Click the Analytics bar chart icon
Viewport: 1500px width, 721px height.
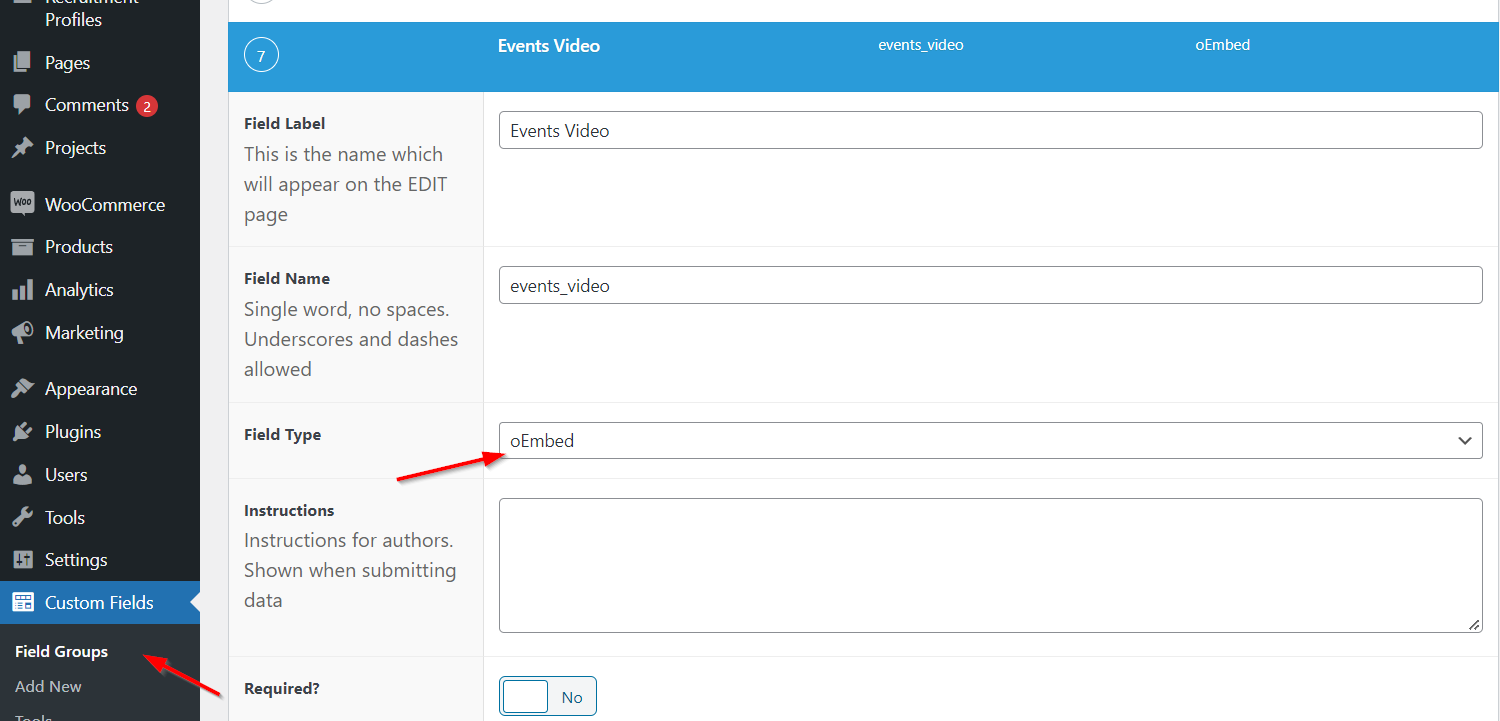point(22,290)
